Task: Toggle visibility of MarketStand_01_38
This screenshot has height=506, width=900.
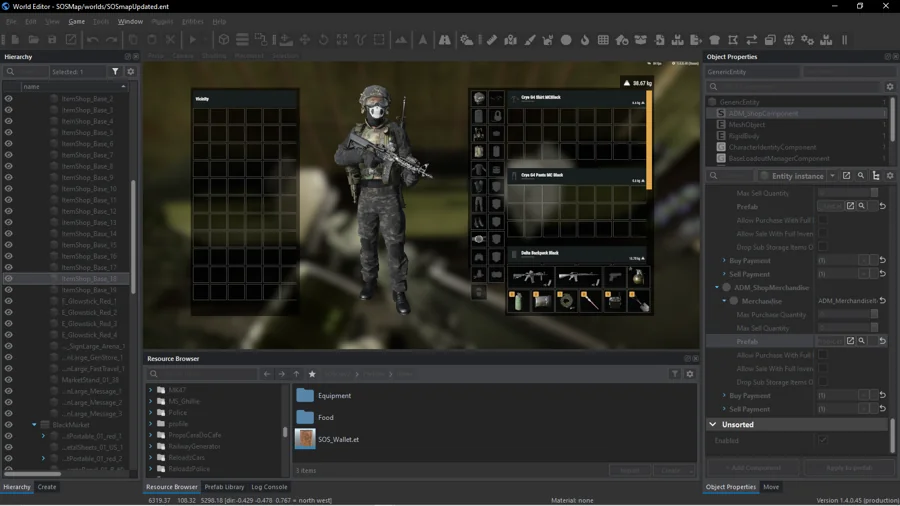Action: [9, 380]
